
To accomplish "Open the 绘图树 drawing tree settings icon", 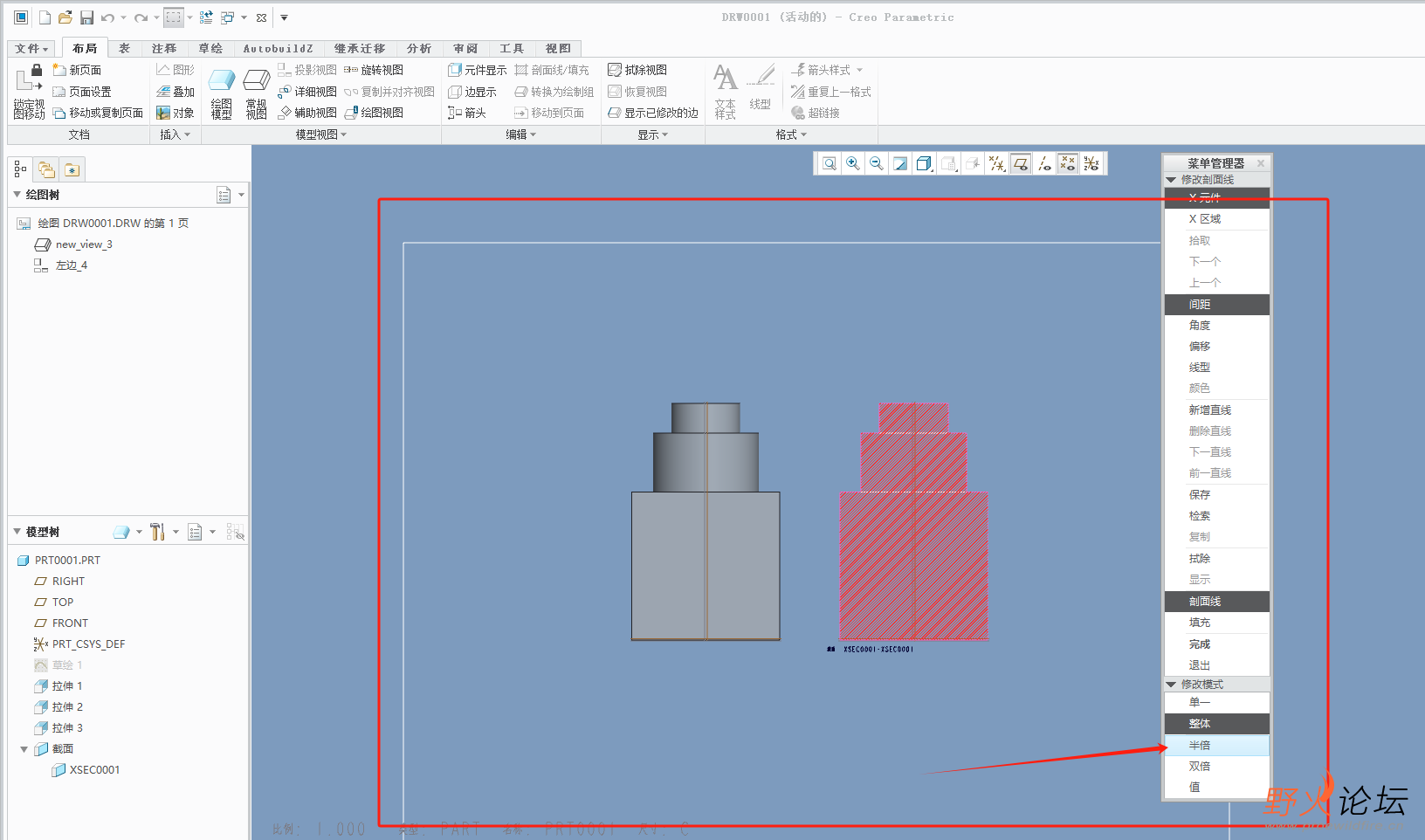I will pos(224,195).
